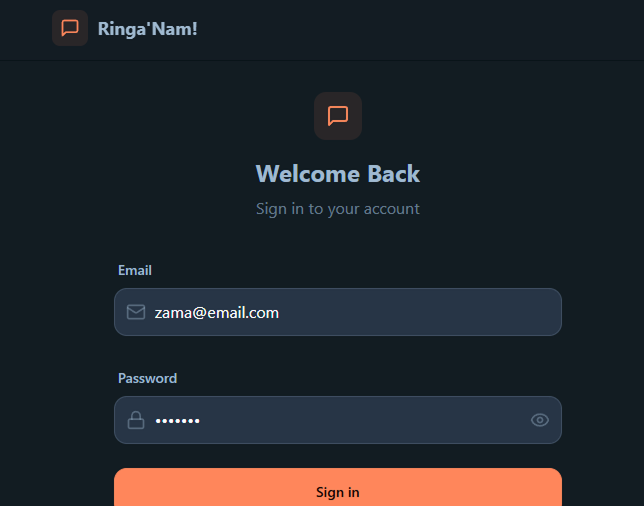Click the envelope icon in Email field
This screenshot has height=506, width=644.
(x=136, y=312)
